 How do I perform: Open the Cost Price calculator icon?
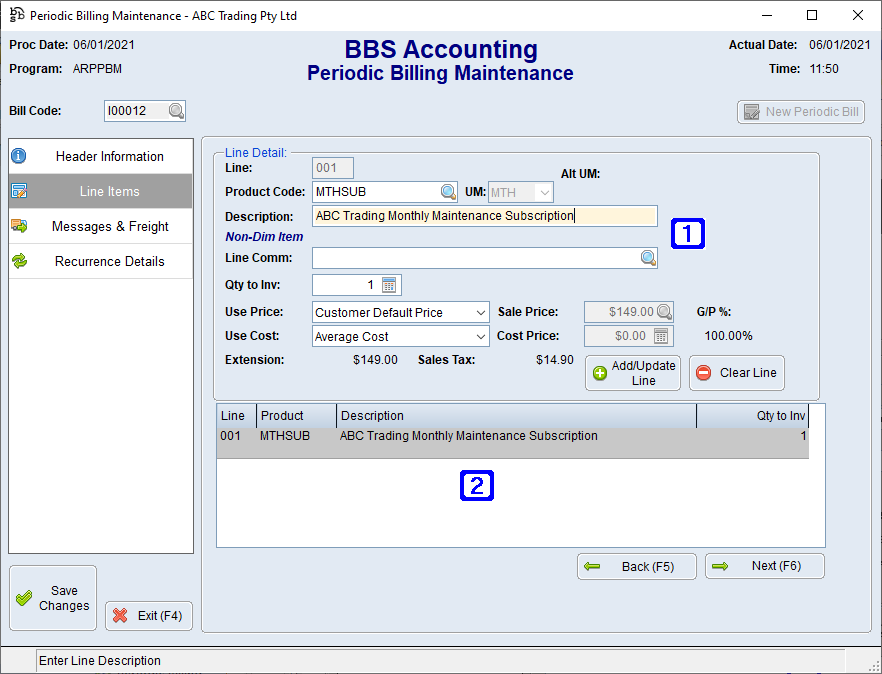coord(659,336)
